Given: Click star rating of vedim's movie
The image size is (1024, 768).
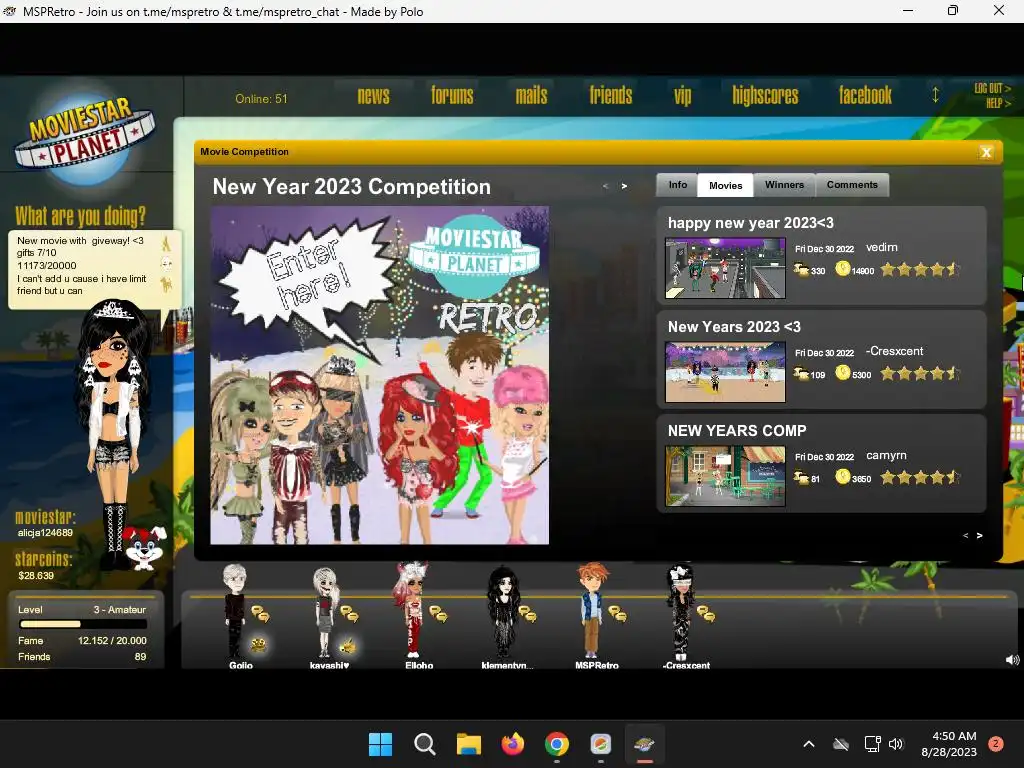Looking at the screenshot, I should 920,269.
